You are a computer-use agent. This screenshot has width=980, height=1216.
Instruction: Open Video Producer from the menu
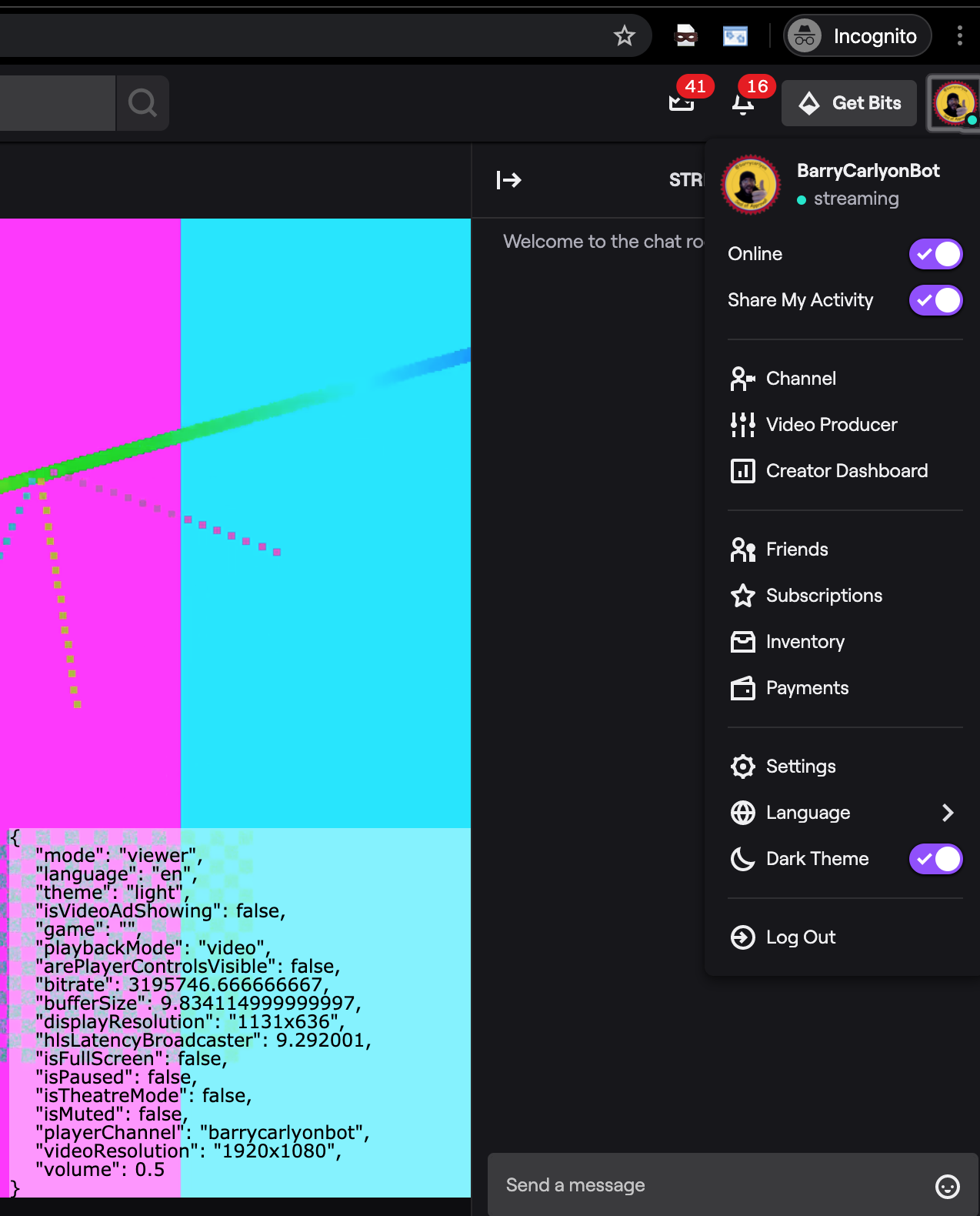[845, 425]
